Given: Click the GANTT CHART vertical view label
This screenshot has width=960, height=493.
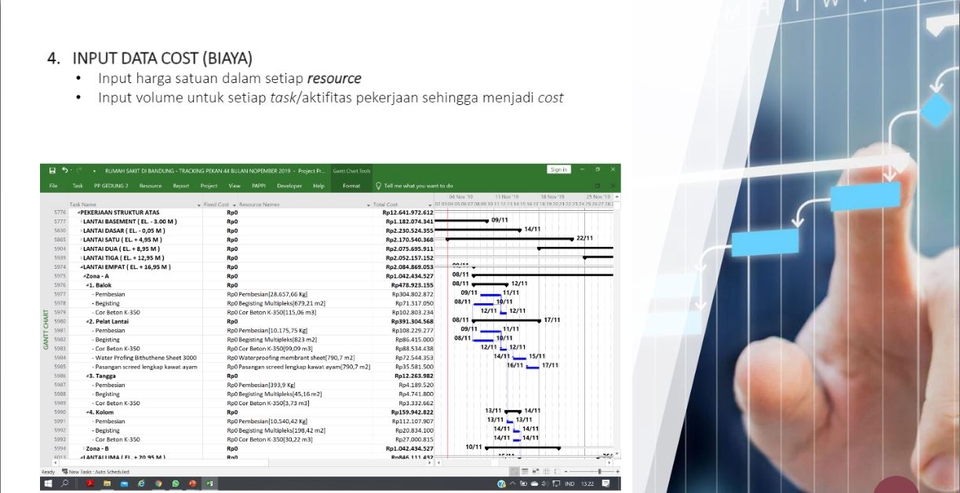Looking at the screenshot, I should coord(45,329).
